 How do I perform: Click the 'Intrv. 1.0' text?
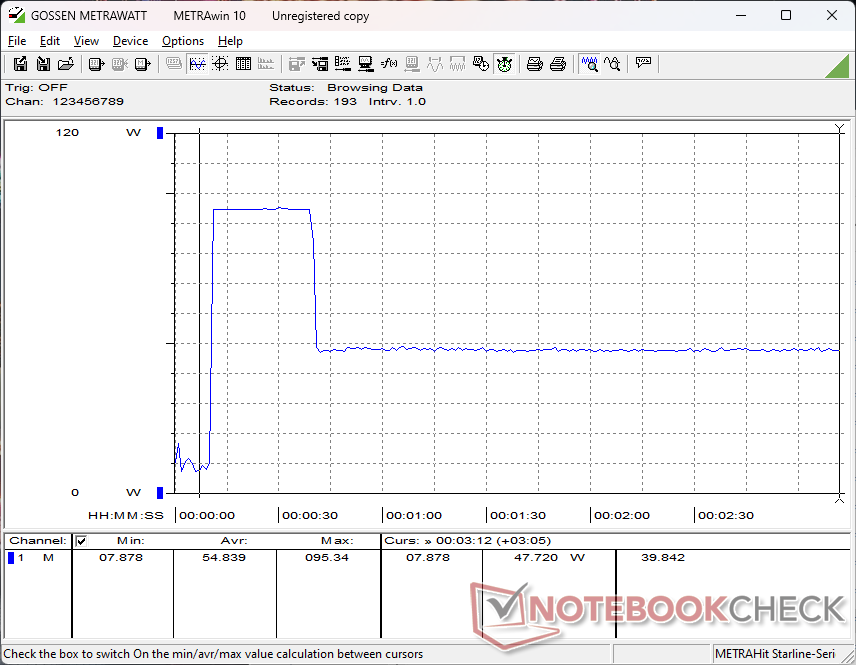tap(397, 102)
